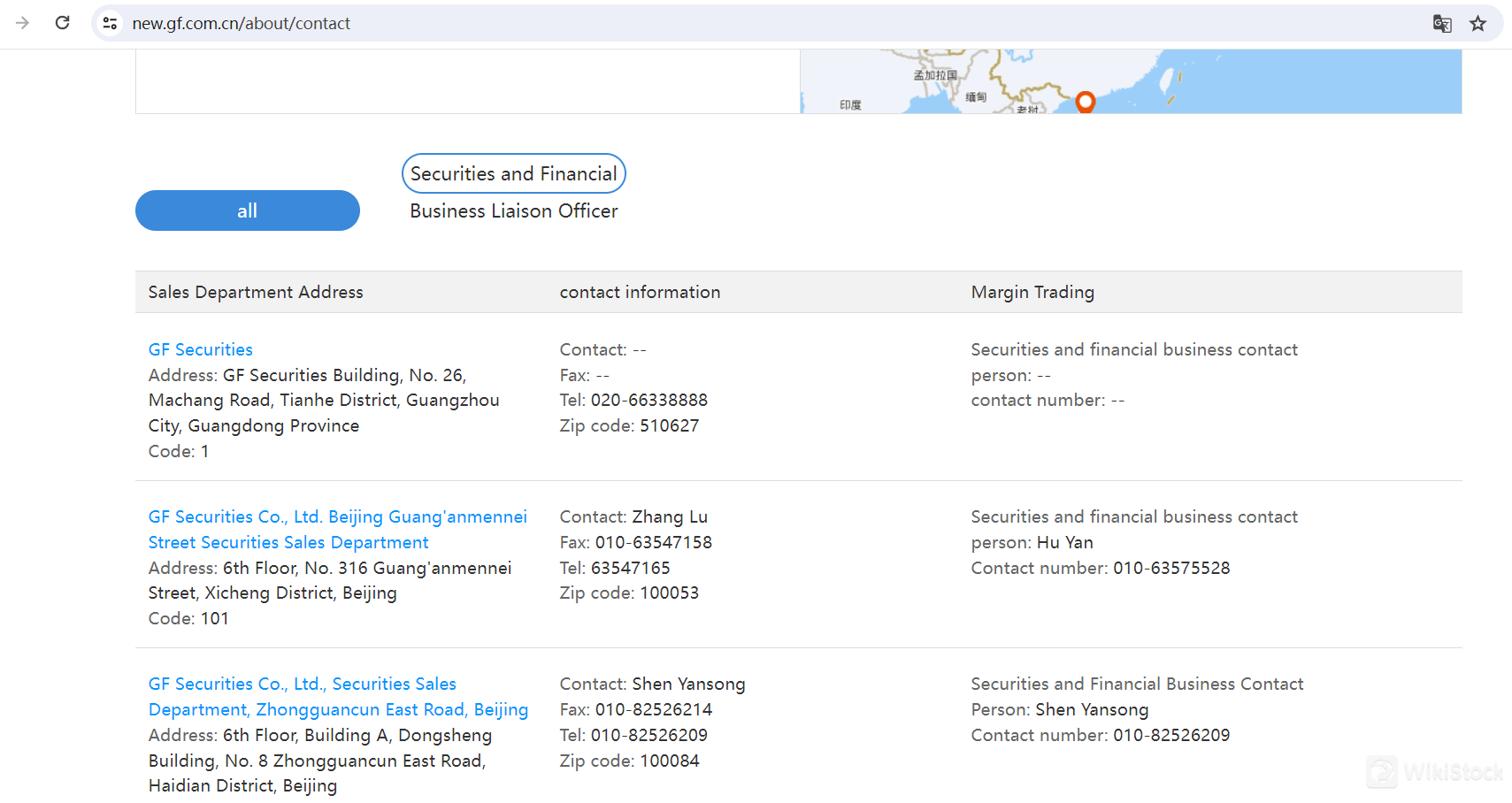
Task: Click the Code: 101 text
Action: [188, 618]
